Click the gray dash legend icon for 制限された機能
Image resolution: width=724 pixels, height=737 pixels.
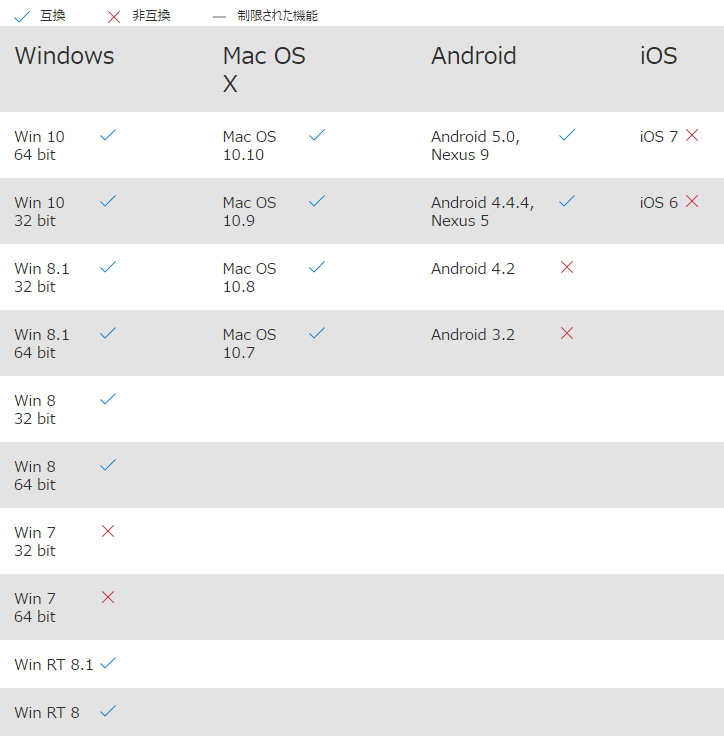click(x=220, y=17)
